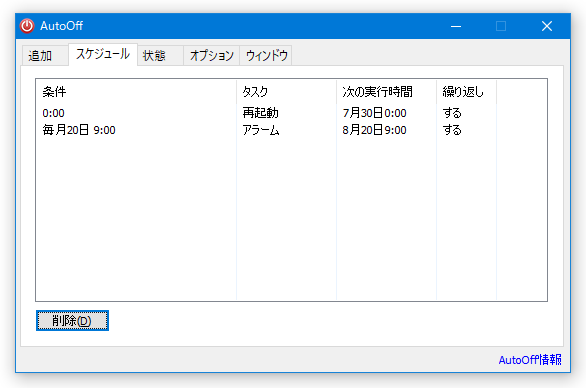Click the AutoOff power icon in title bar
This screenshot has width=586, height=388.
point(27,26)
